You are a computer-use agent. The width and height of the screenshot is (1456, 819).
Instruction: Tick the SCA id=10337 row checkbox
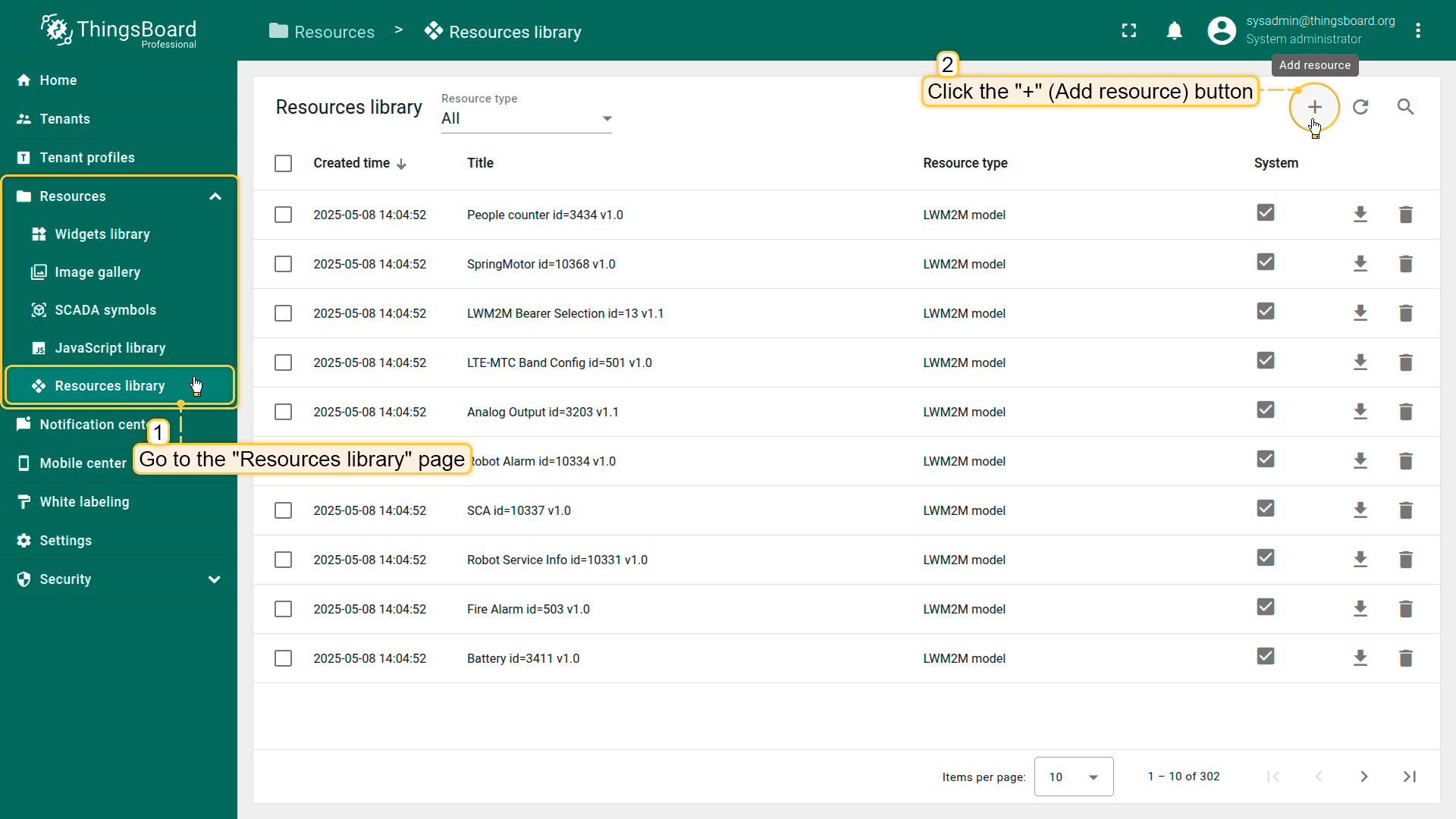[283, 510]
